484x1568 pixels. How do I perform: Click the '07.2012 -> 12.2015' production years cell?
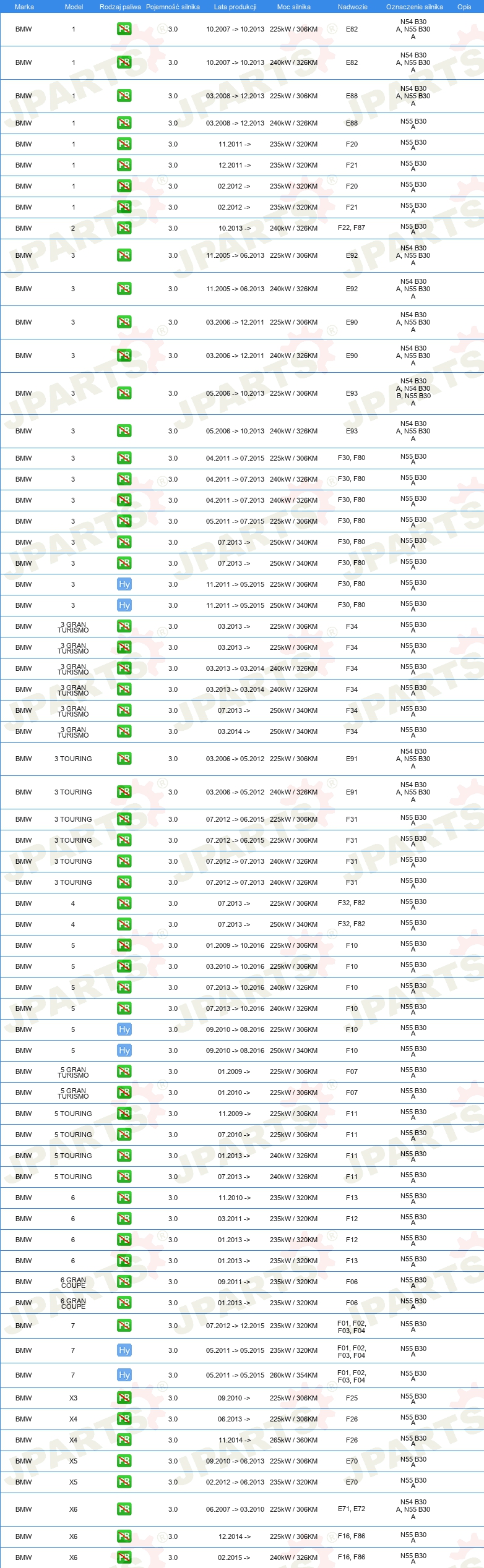(235, 1326)
